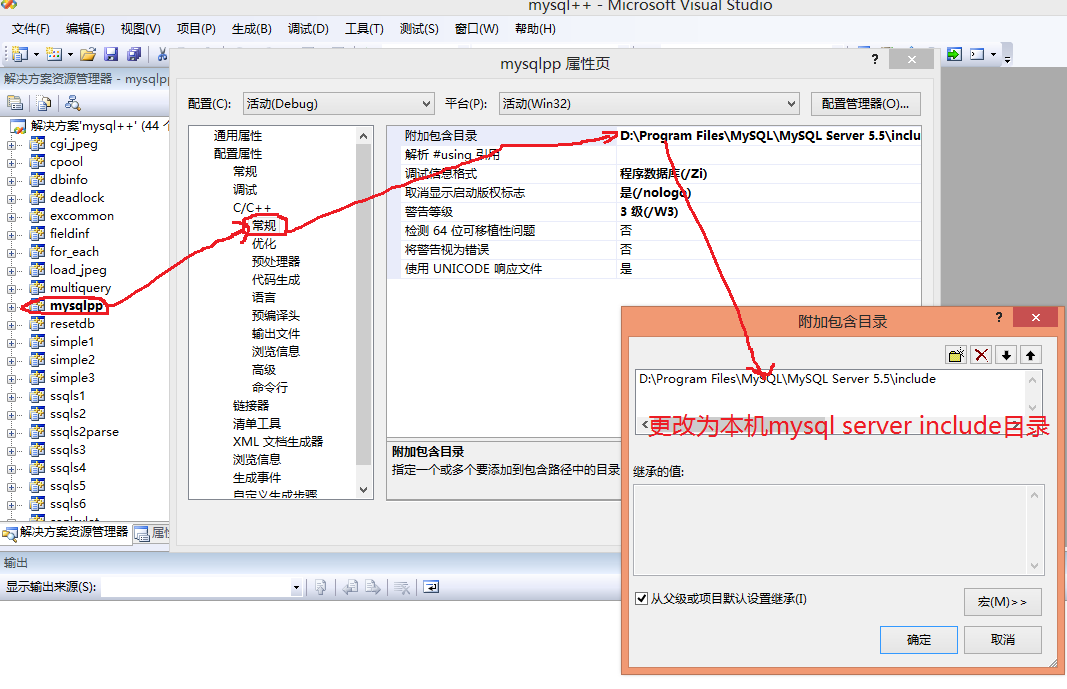
Task: Select 预处理器 in property tree
Action: [x=276, y=261]
